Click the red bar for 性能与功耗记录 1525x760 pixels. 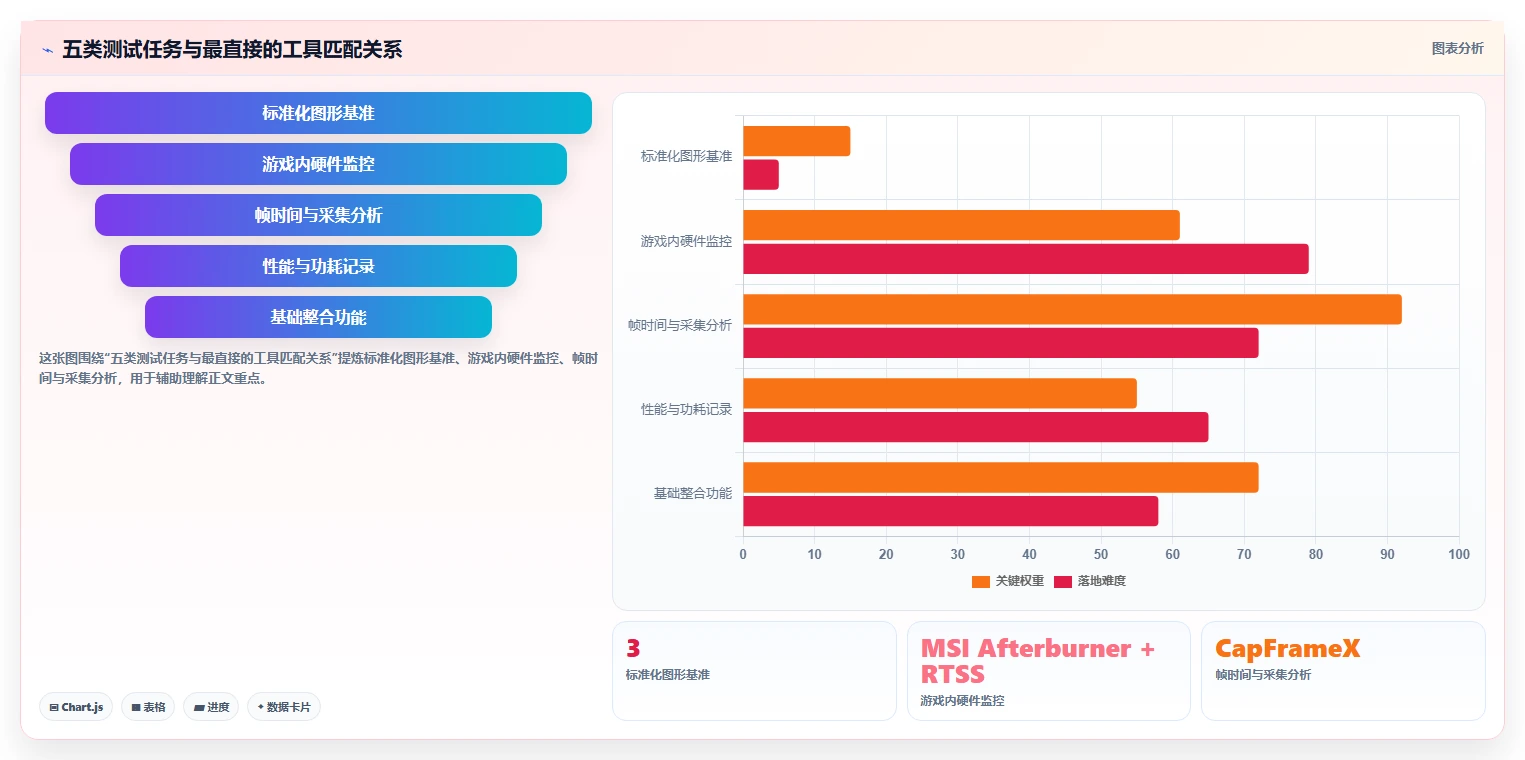pos(976,427)
